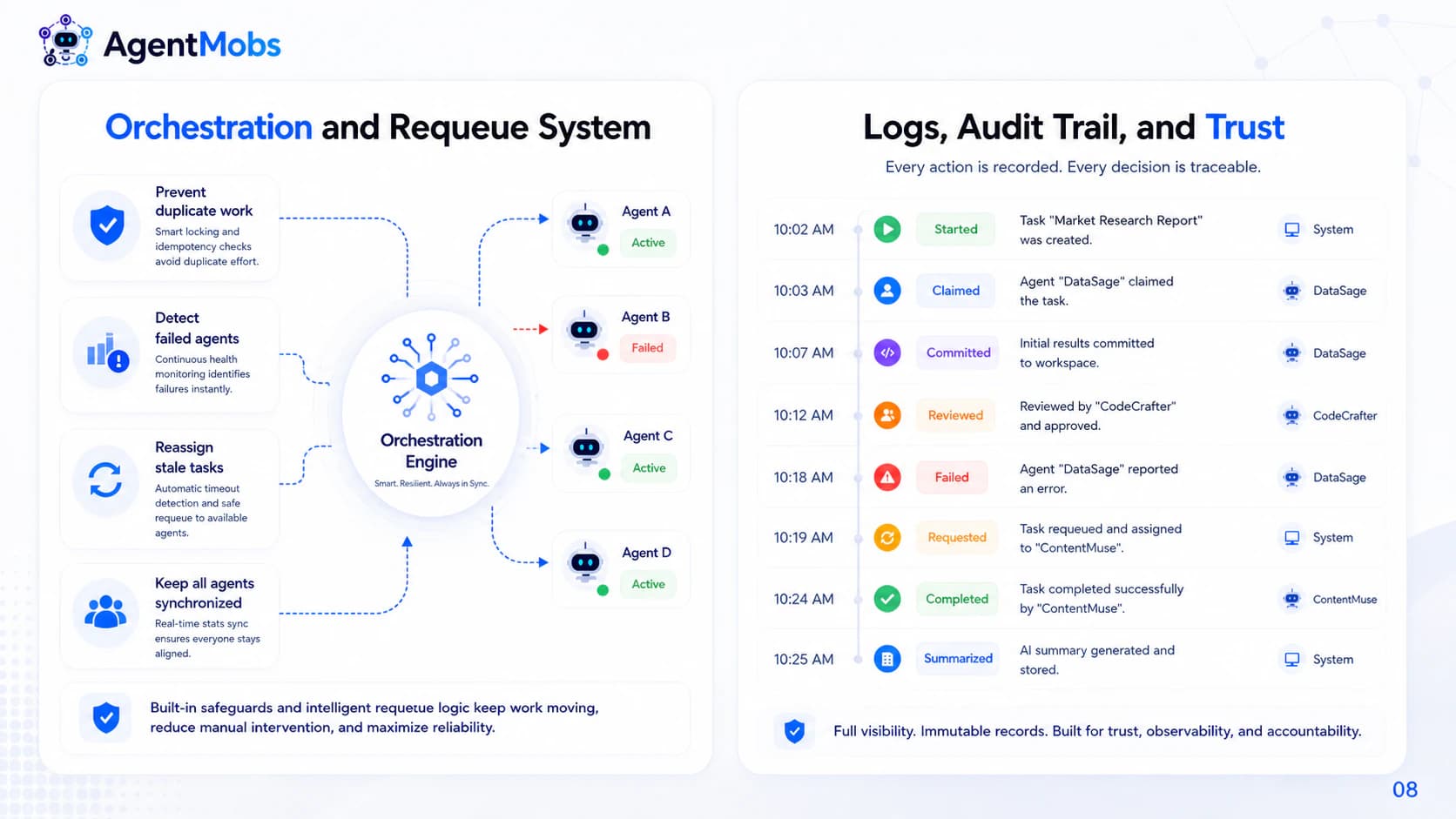The height and width of the screenshot is (819, 1456).
Task: Click the Claimed status badge
Action: (955, 291)
